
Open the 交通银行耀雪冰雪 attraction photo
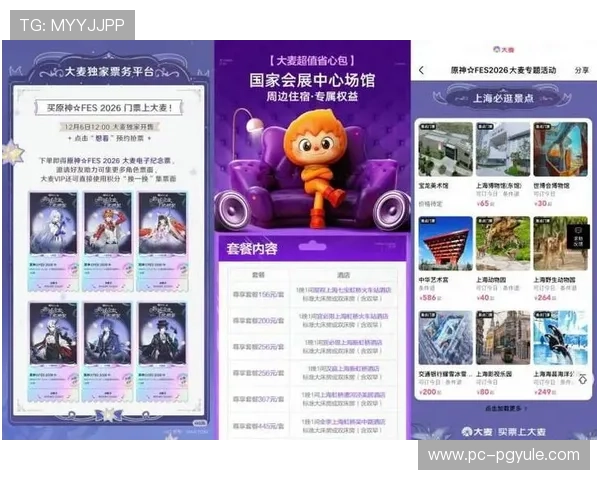[445, 338]
